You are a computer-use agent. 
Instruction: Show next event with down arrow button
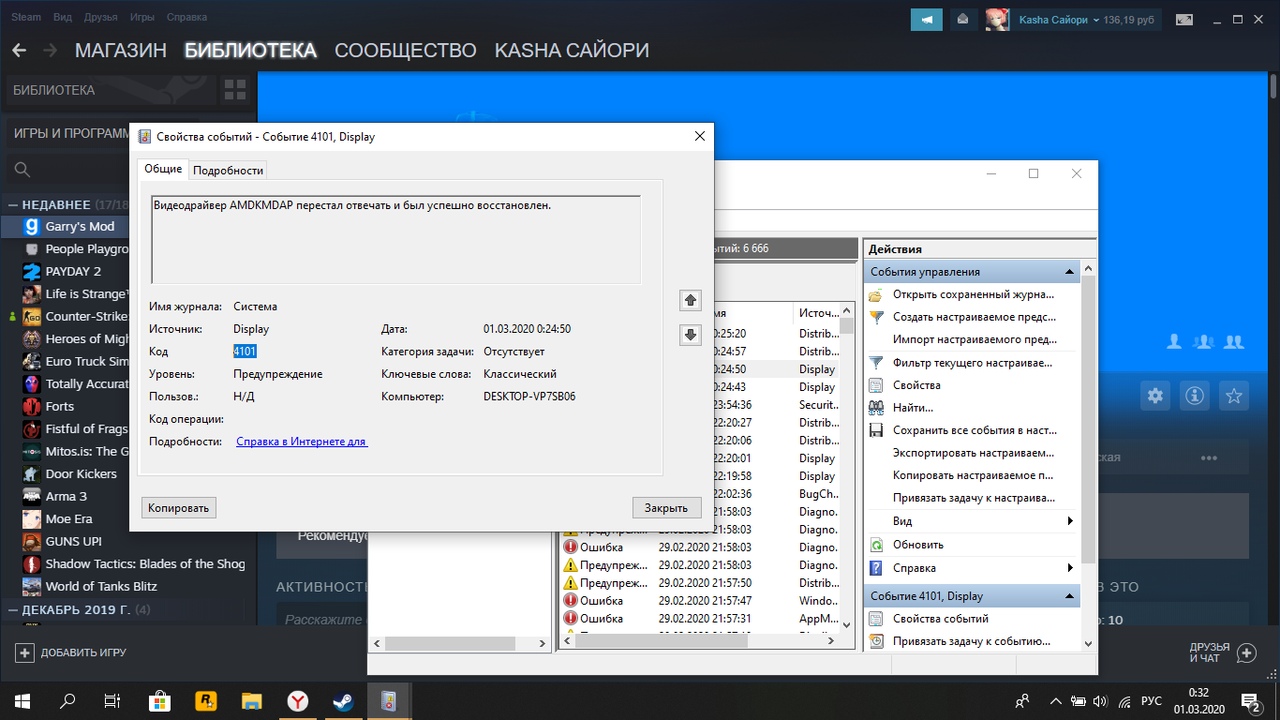pyautogui.click(x=690, y=335)
